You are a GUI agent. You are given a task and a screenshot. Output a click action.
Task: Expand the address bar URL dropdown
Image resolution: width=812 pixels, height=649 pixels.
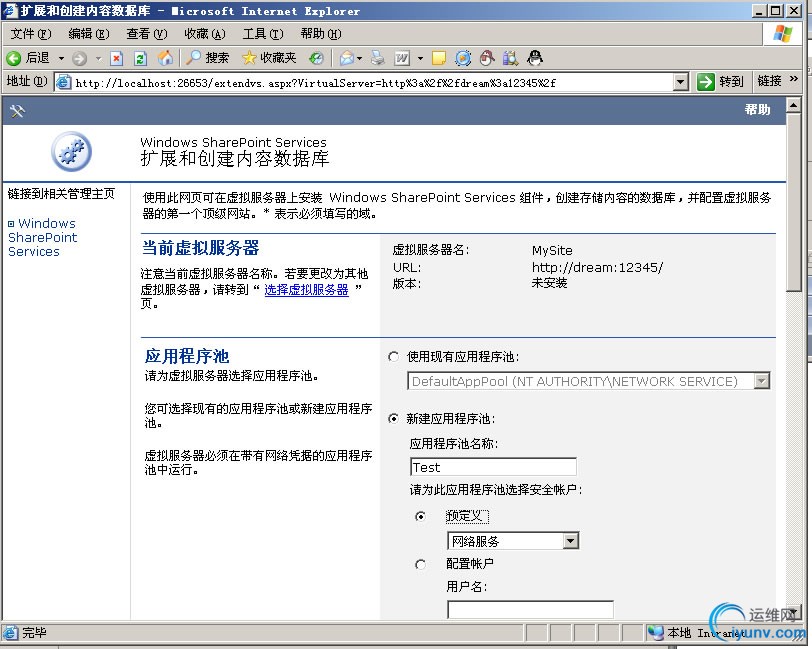click(x=680, y=82)
